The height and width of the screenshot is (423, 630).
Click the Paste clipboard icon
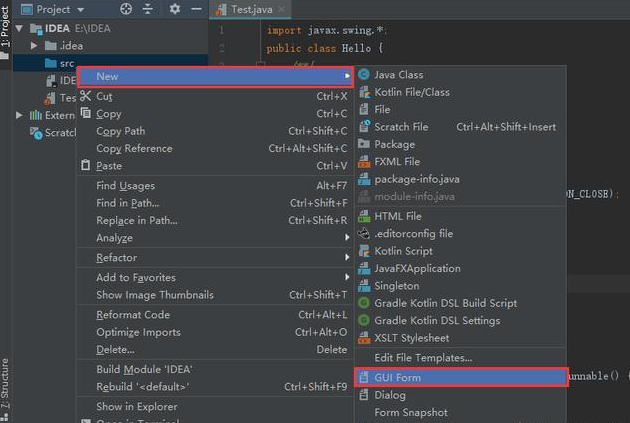coord(86,166)
